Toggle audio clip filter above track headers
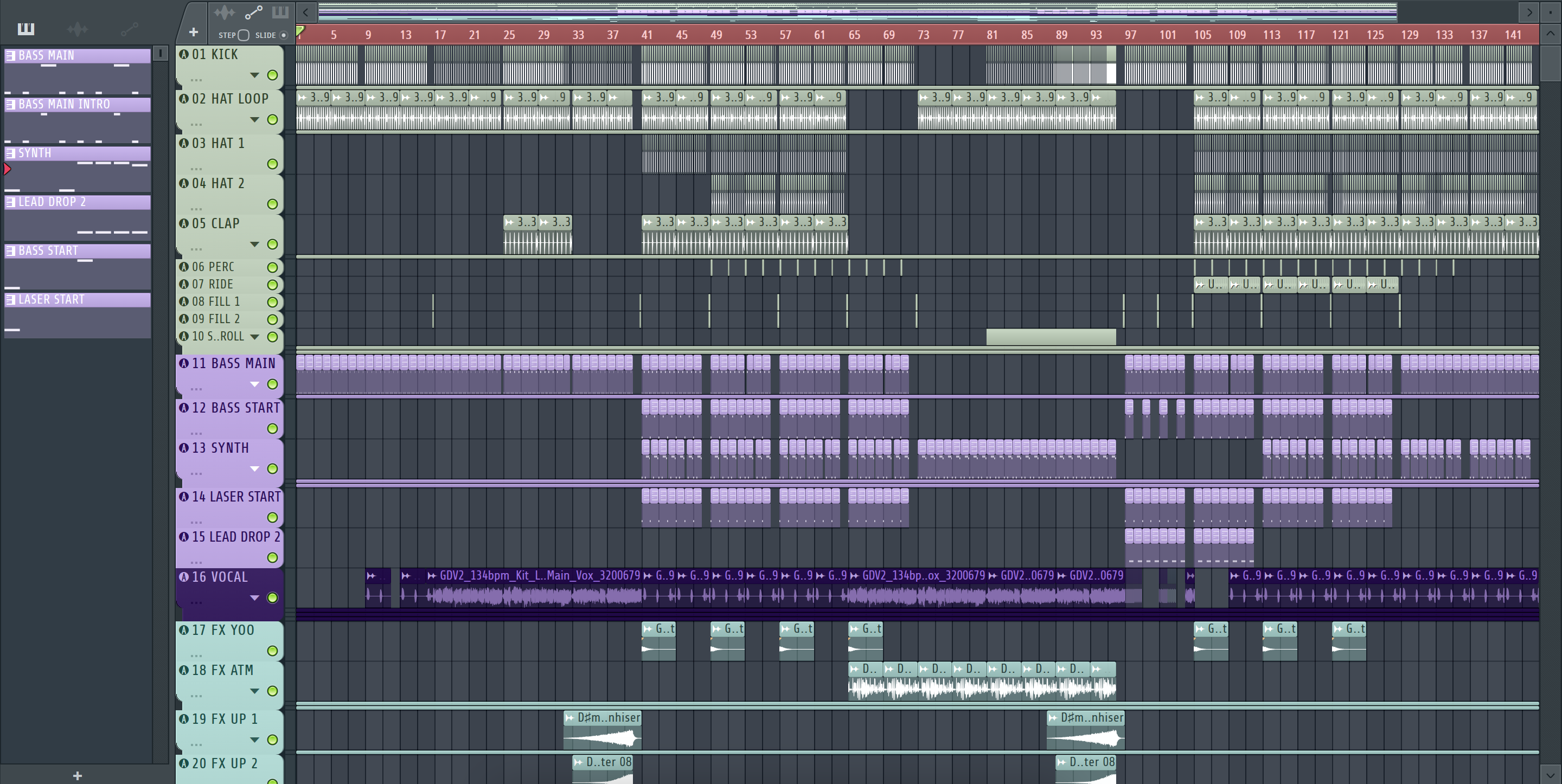 pyautogui.click(x=225, y=12)
